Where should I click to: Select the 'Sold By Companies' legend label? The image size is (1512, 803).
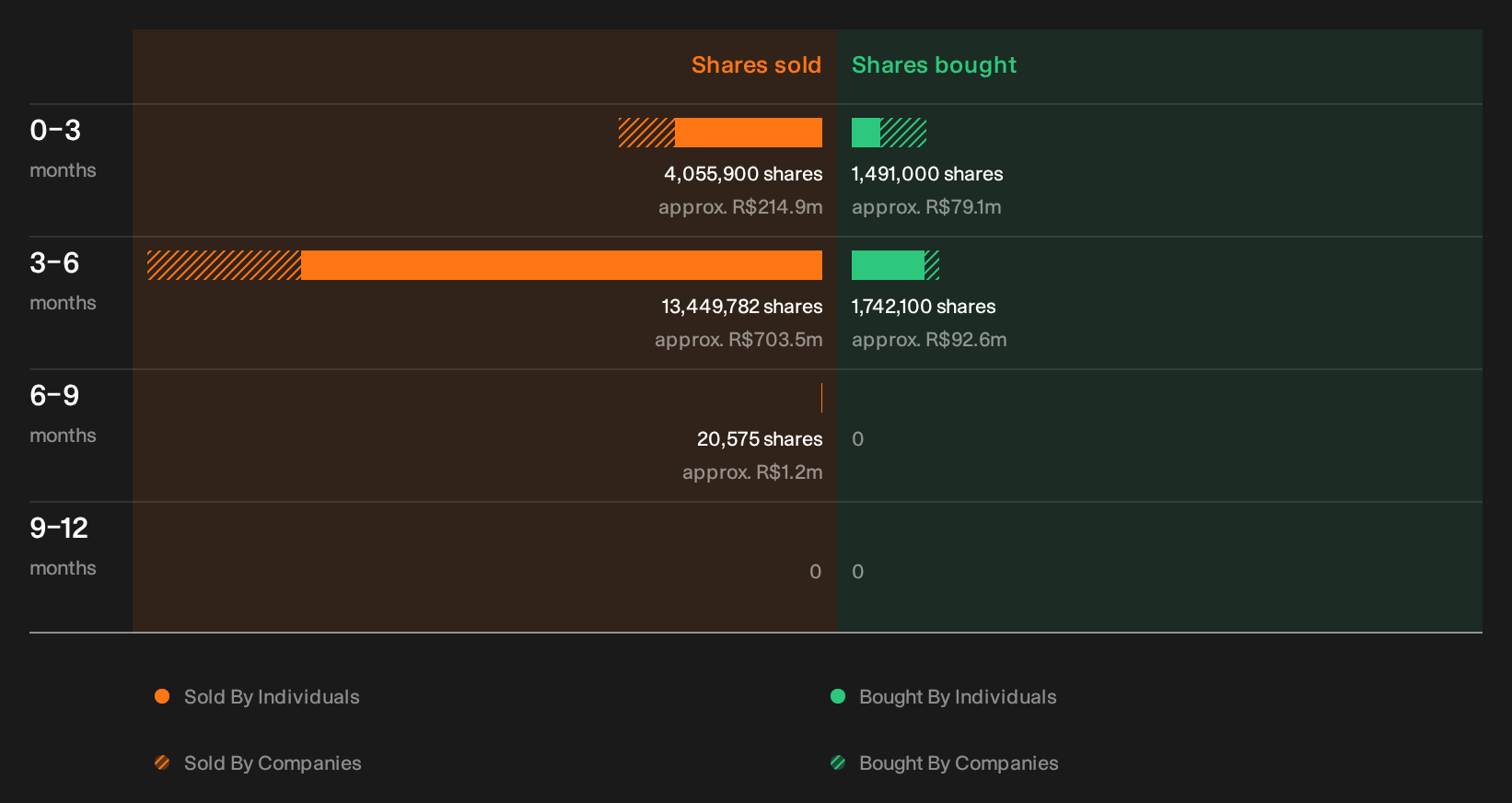(x=273, y=763)
